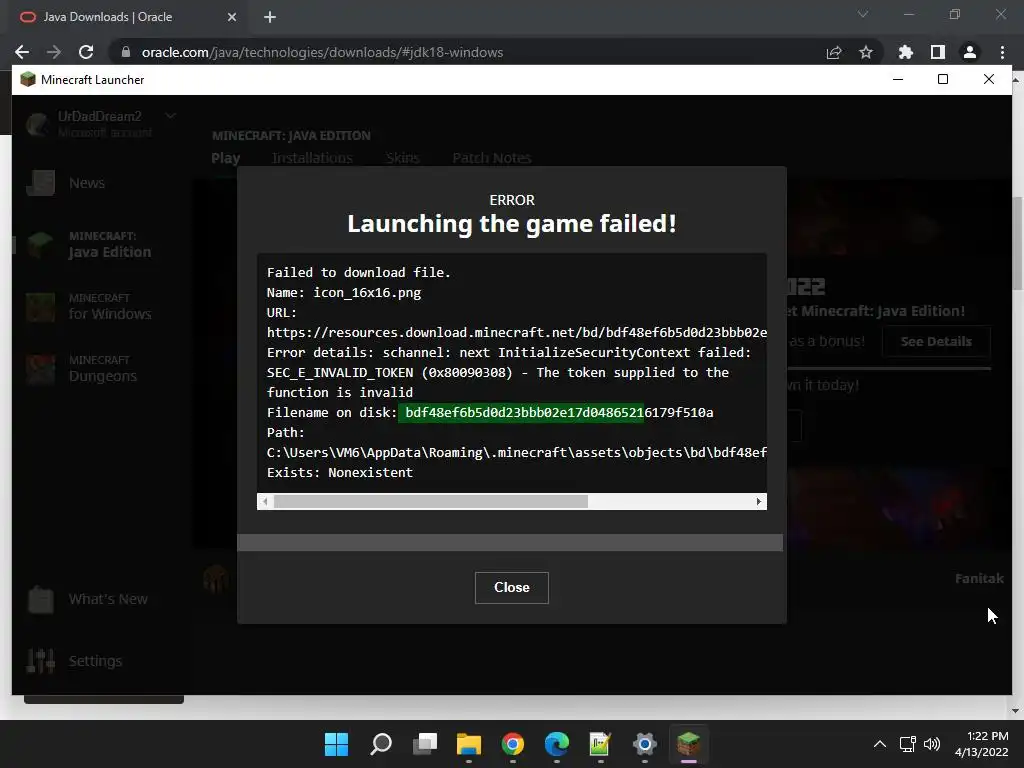This screenshot has height=768, width=1024.
Task: Go back in the browser
Action: click(22, 52)
